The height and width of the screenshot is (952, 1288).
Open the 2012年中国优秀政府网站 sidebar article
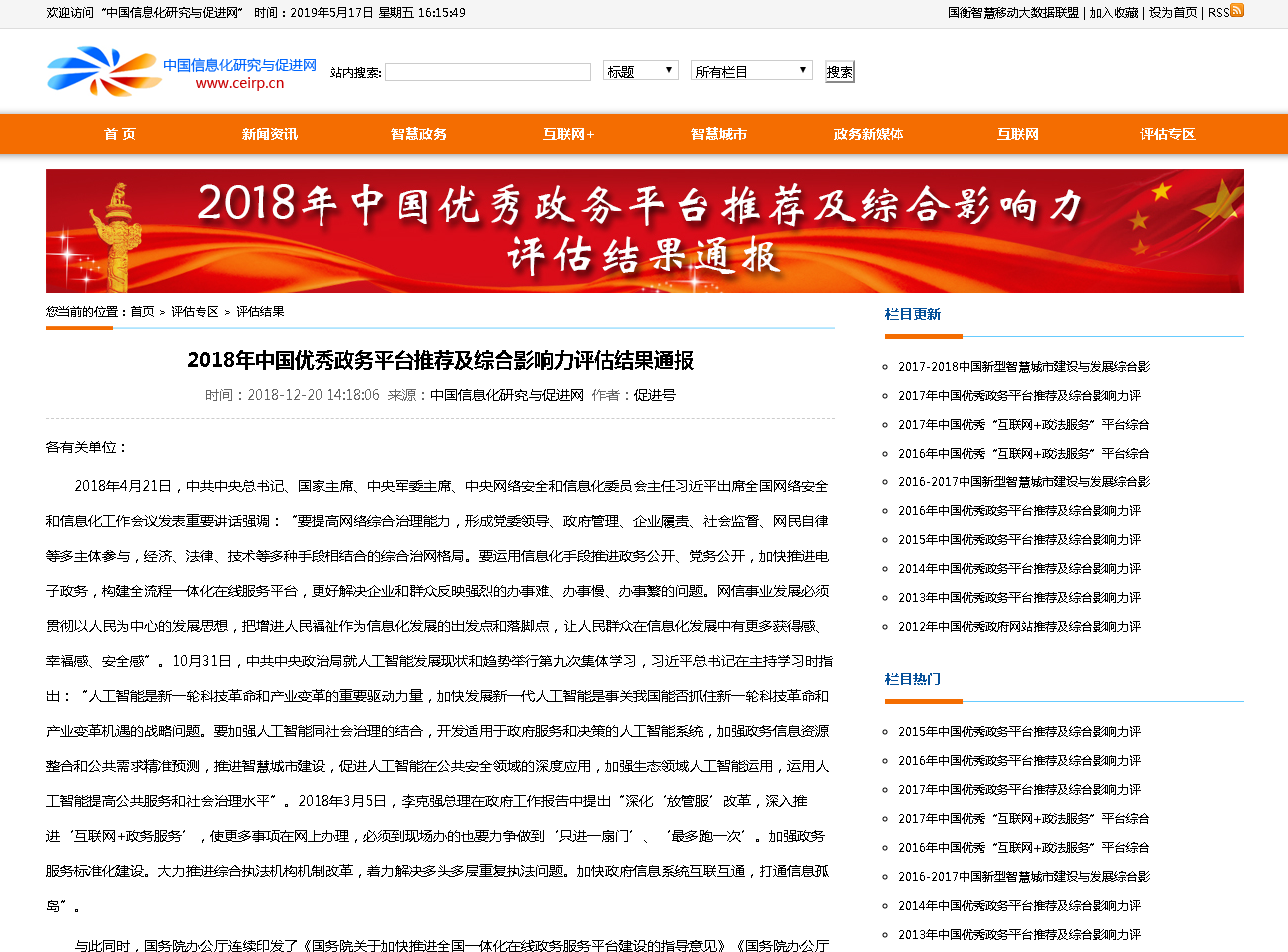(x=1018, y=627)
